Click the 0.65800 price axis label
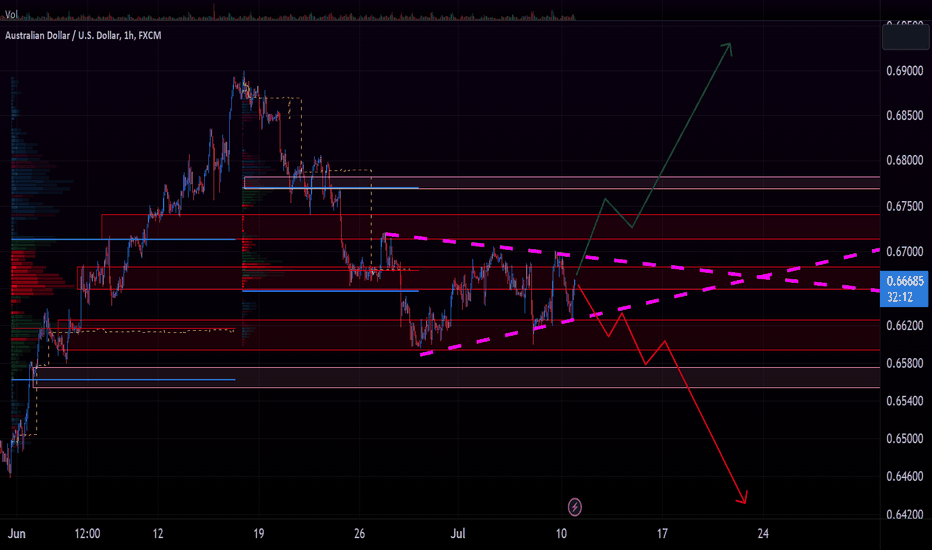 (905, 363)
